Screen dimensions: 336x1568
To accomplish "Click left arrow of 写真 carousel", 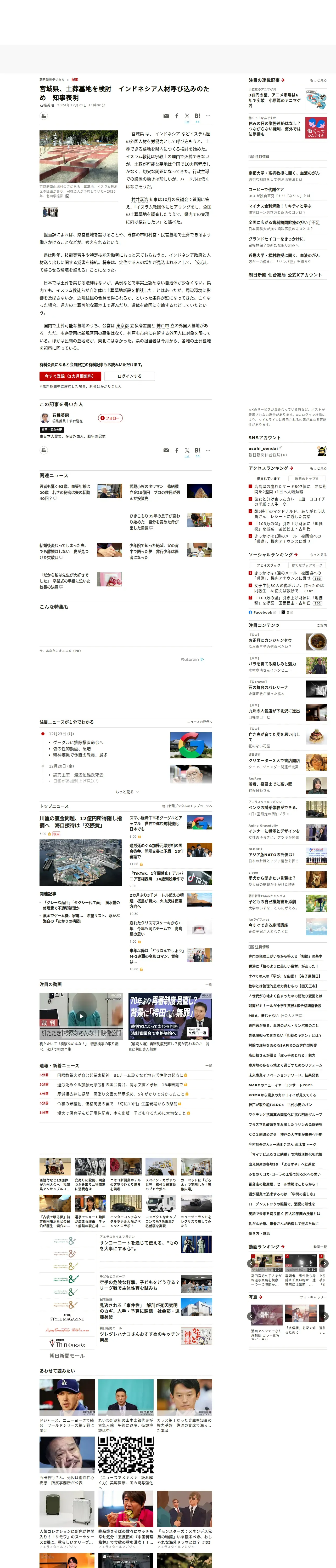I will [251, 1316].
